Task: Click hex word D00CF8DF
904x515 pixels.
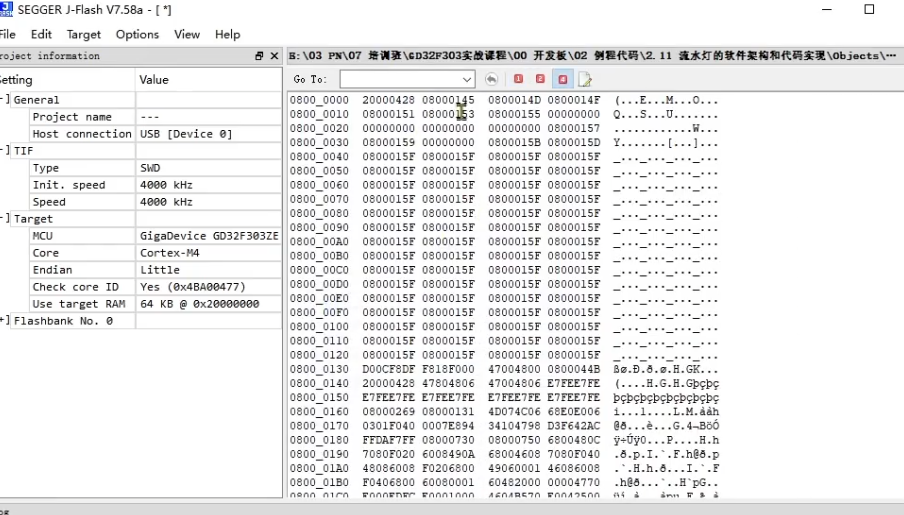Action: coord(389,369)
